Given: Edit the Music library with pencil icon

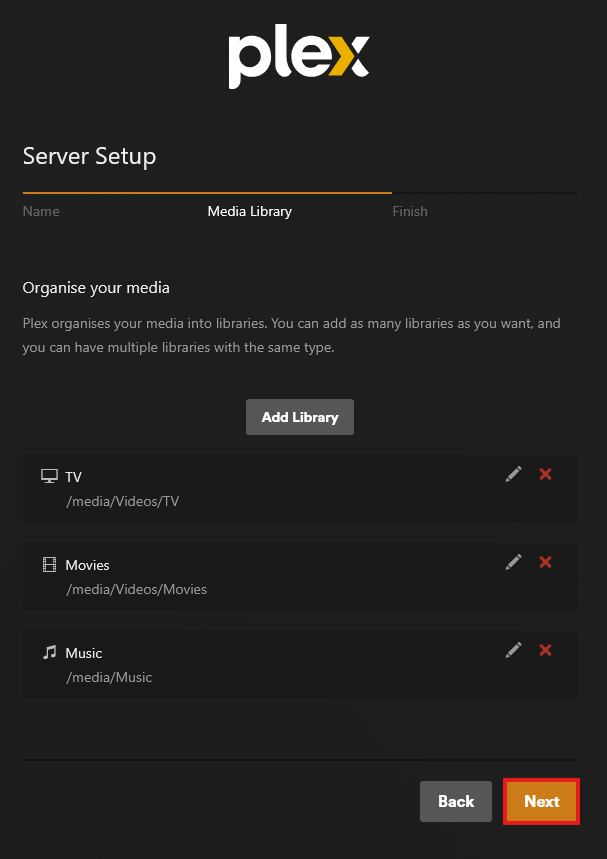Looking at the screenshot, I should (513, 650).
